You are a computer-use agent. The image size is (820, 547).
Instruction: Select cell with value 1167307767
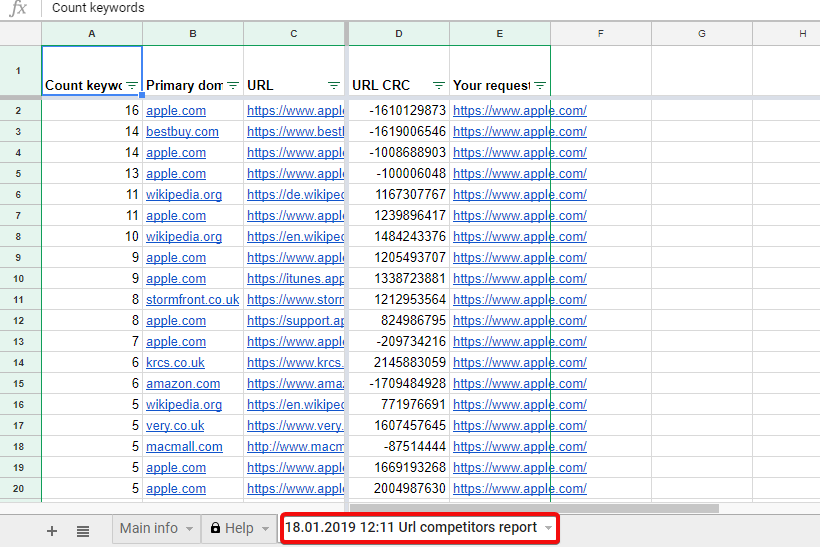click(399, 195)
